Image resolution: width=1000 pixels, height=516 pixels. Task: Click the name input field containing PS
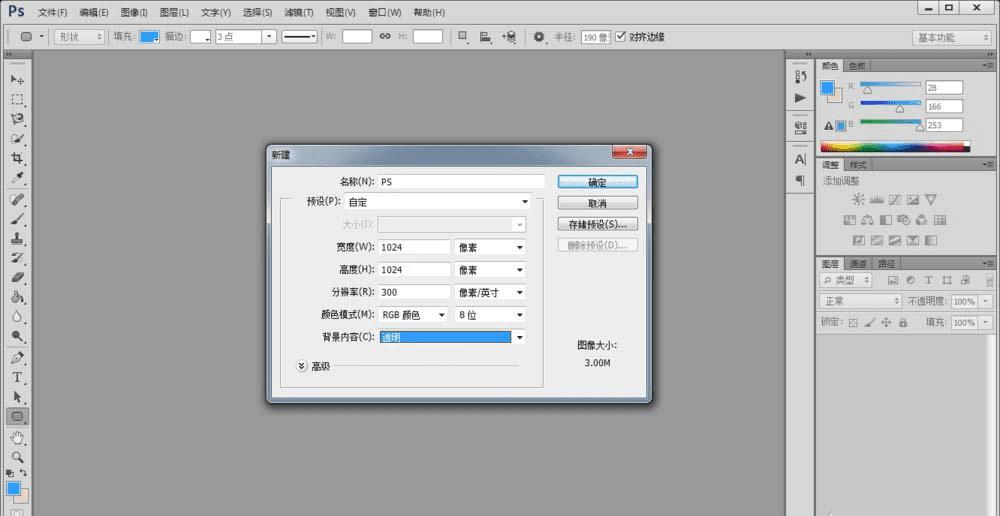pyautogui.click(x=462, y=182)
